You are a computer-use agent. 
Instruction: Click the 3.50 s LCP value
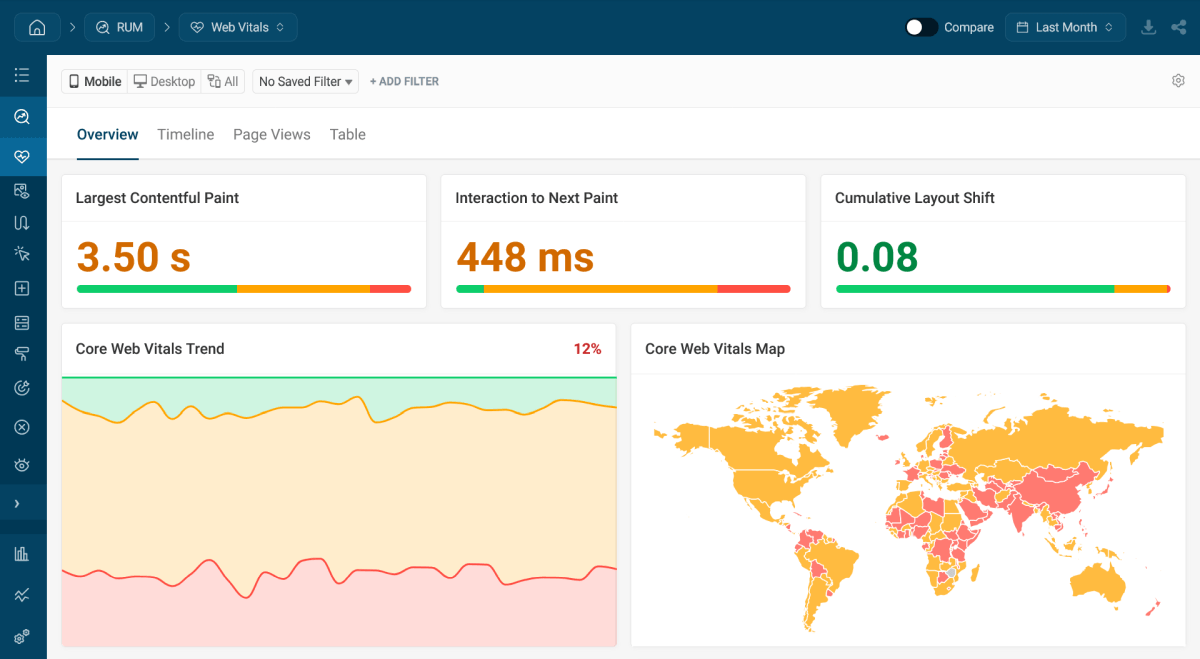point(134,257)
